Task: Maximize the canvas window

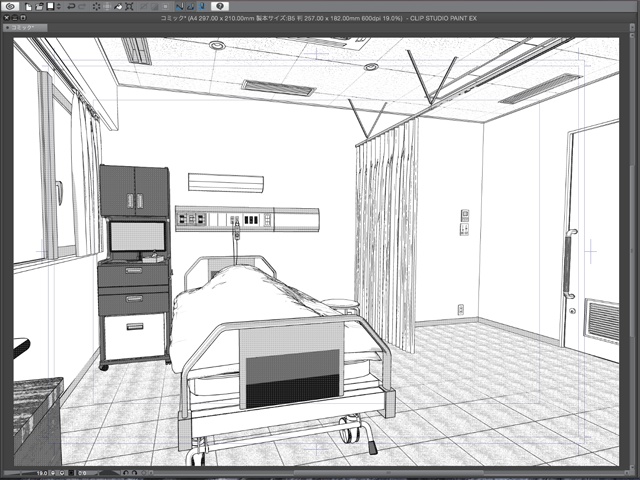Action: coord(23,18)
